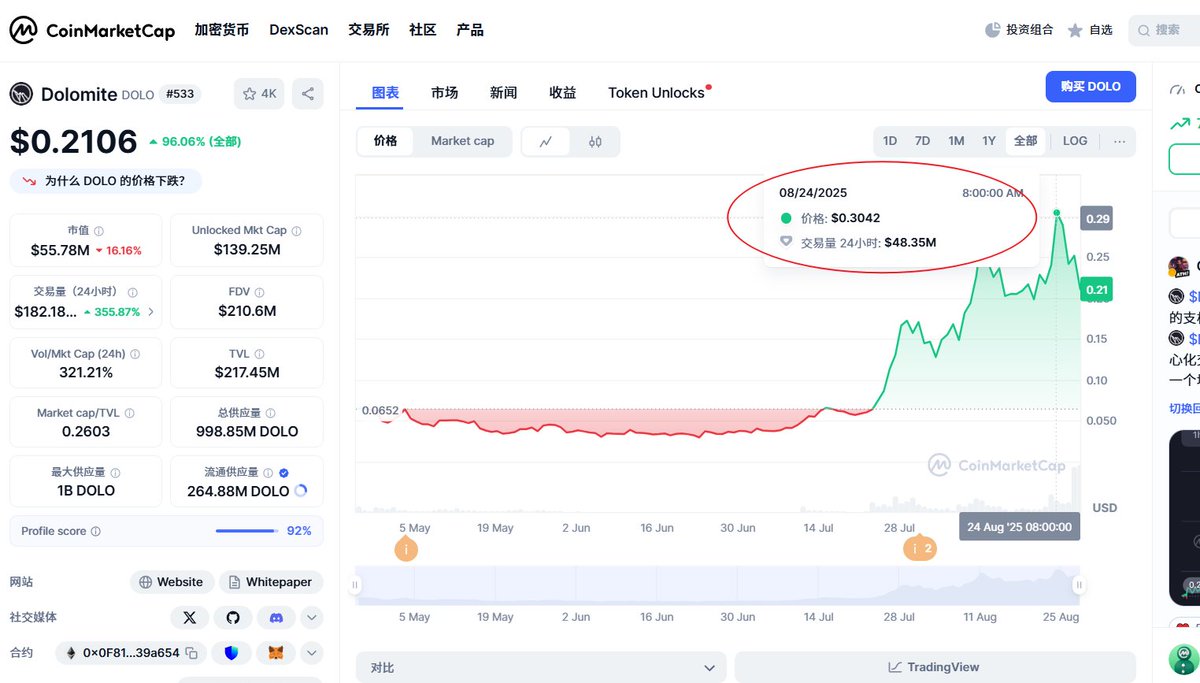Screen dimensions: 1200x683
Task: Click the CoinMarketCap logo
Action: click(92, 30)
